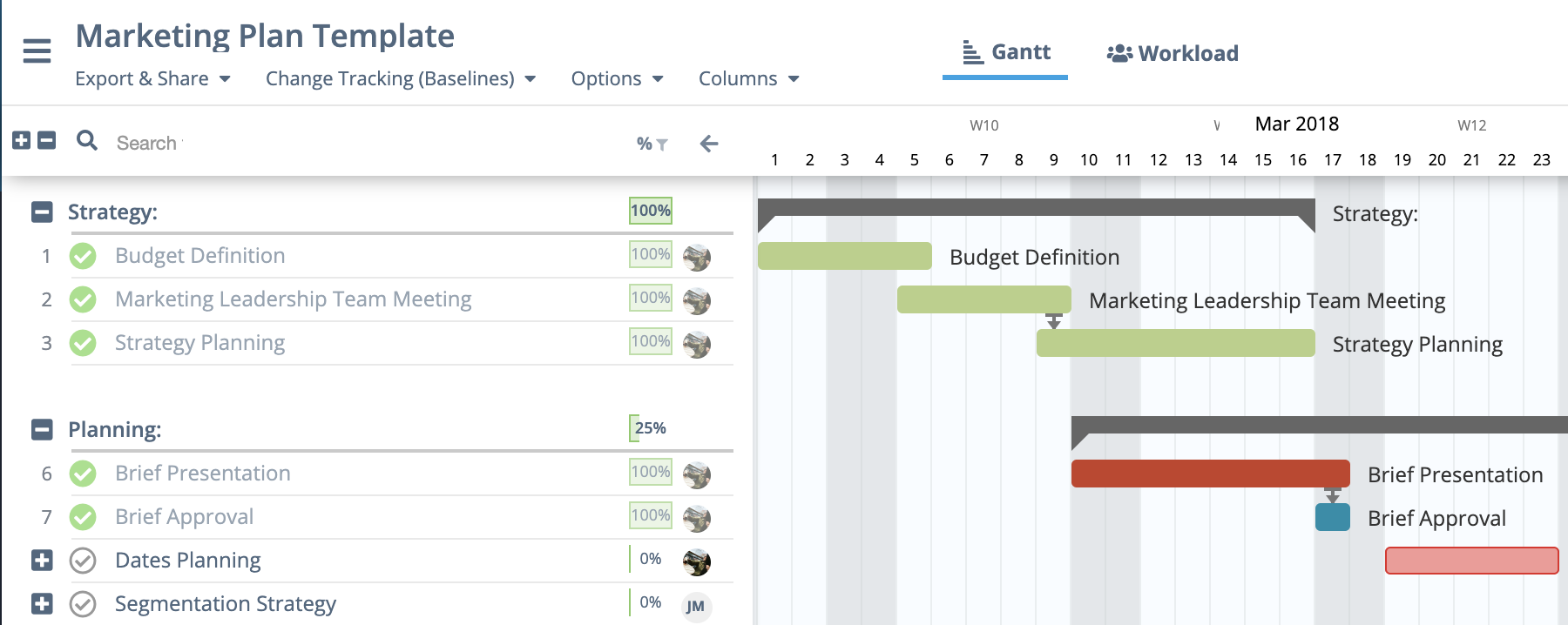This screenshot has height=625, width=1568.
Task: Open assignee avatar for Strategy Planning
Action: coord(697,345)
